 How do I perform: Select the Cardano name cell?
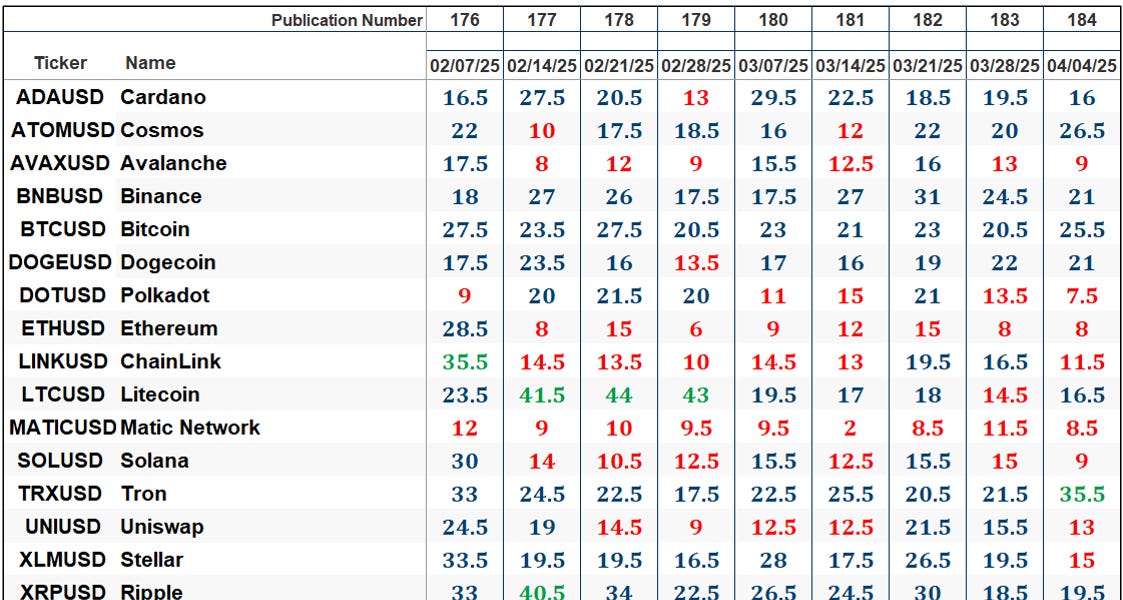[163, 97]
